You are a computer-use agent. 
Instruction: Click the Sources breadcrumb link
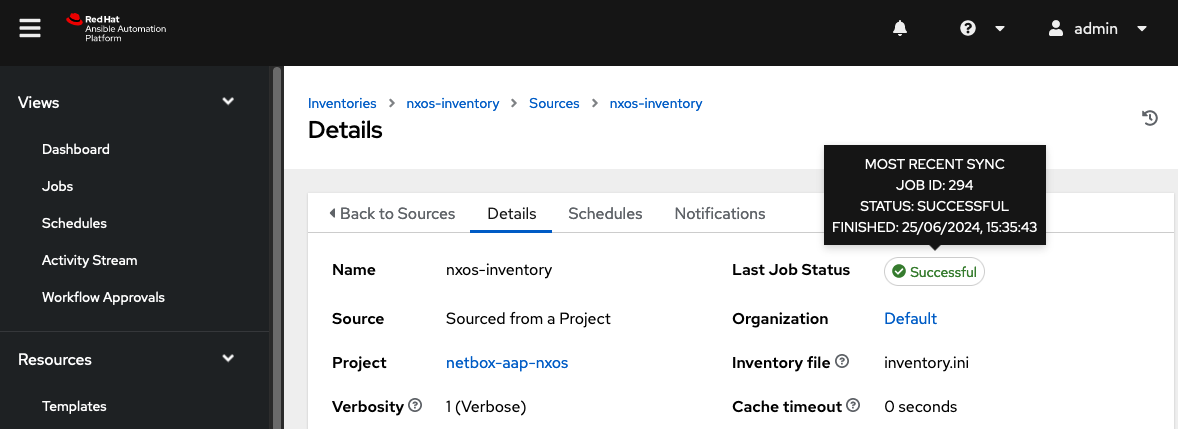pos(554,104)
